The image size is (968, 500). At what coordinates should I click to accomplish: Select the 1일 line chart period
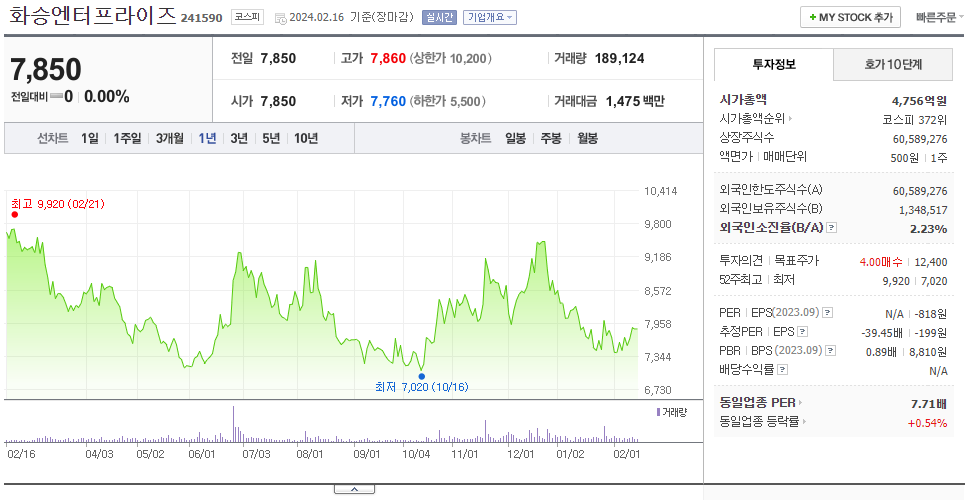click(90, 138)
